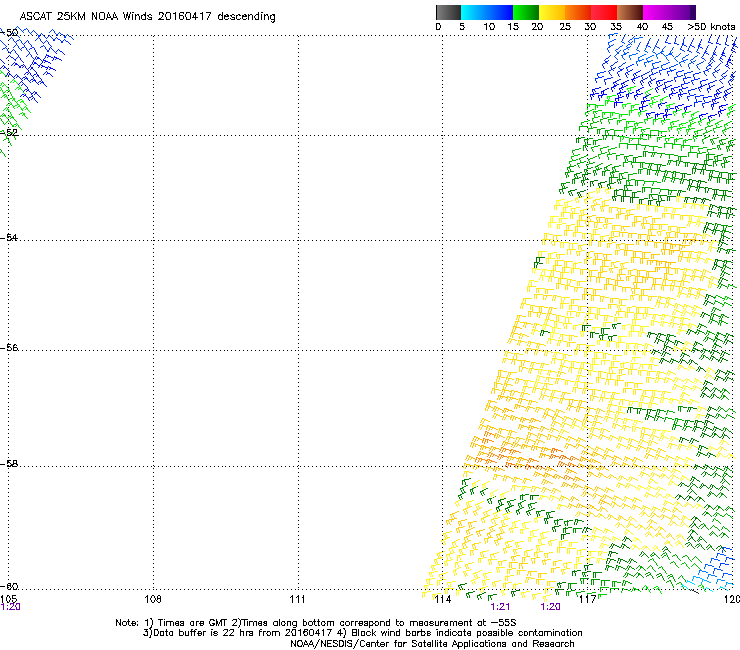Image resolution: width=740 pixels, height=650 pixels.
Task: Select the '10' label under the color scale
Action: click(489, 27)
